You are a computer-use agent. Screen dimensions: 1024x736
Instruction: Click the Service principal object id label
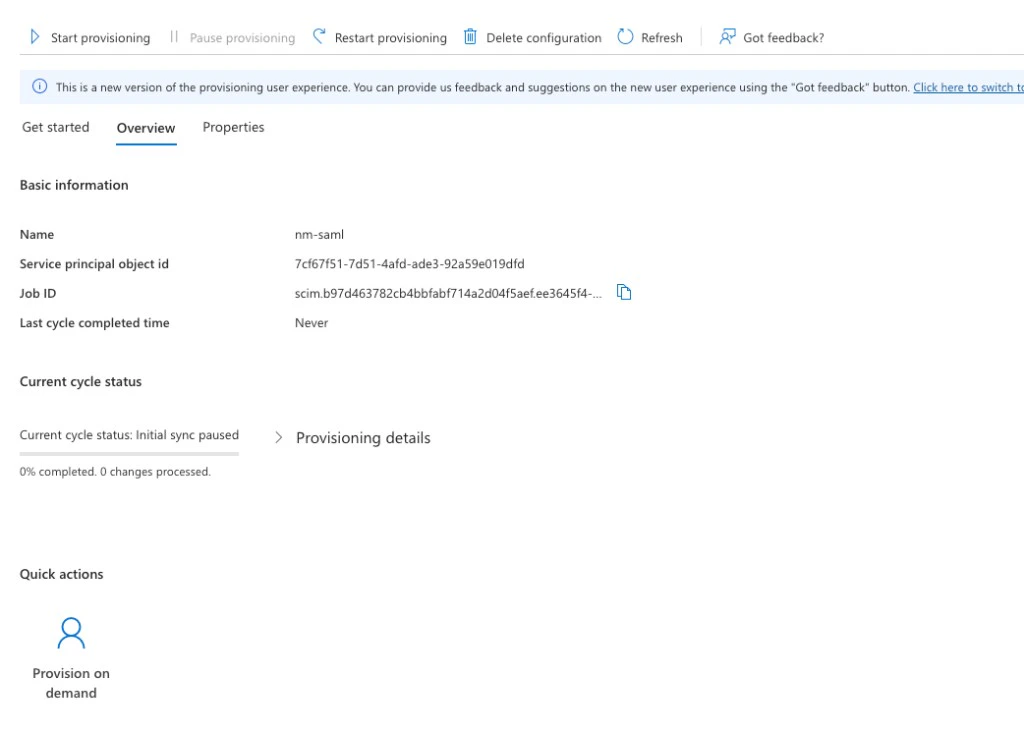pyautogui.click(x=94, y=264)
